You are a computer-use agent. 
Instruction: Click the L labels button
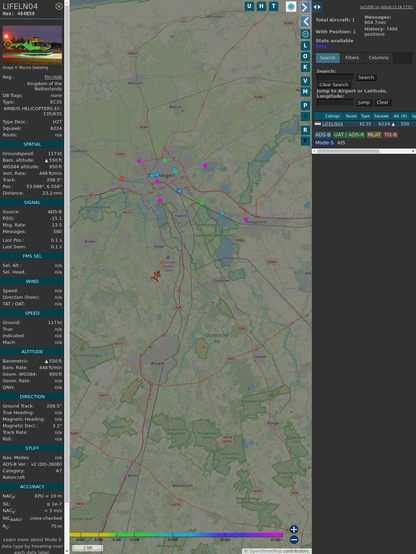(x=305, y=45)
